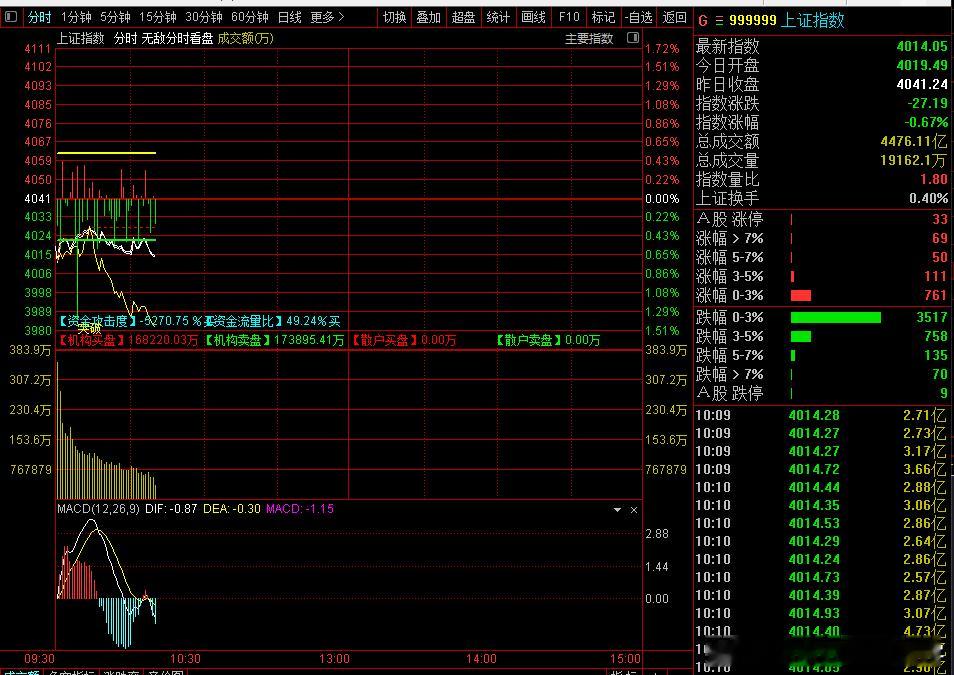Select the A股 跌停 row
Image resolution: width=954 pixels, height=675 pixels.
821,393
